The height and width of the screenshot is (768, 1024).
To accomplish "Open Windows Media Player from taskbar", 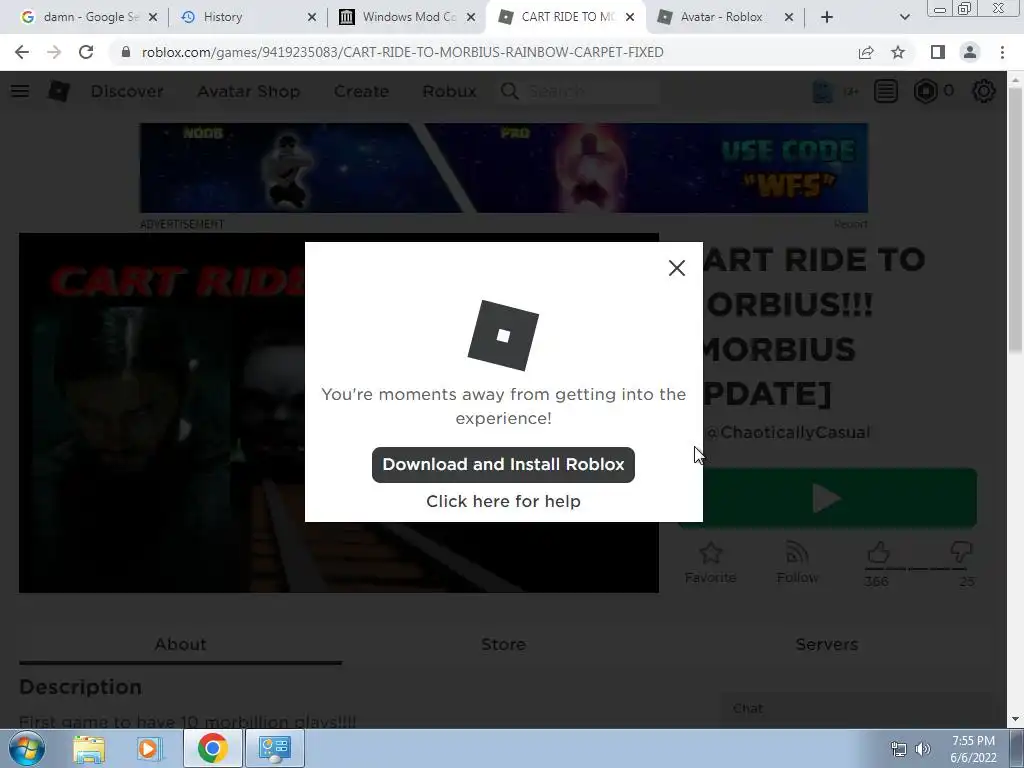I will (149, 748).
